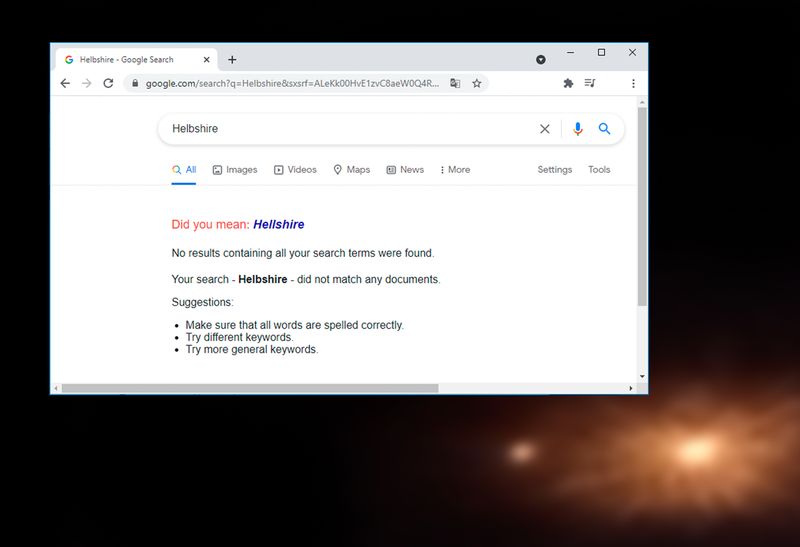Switch to Maps results

click(352, 170)
